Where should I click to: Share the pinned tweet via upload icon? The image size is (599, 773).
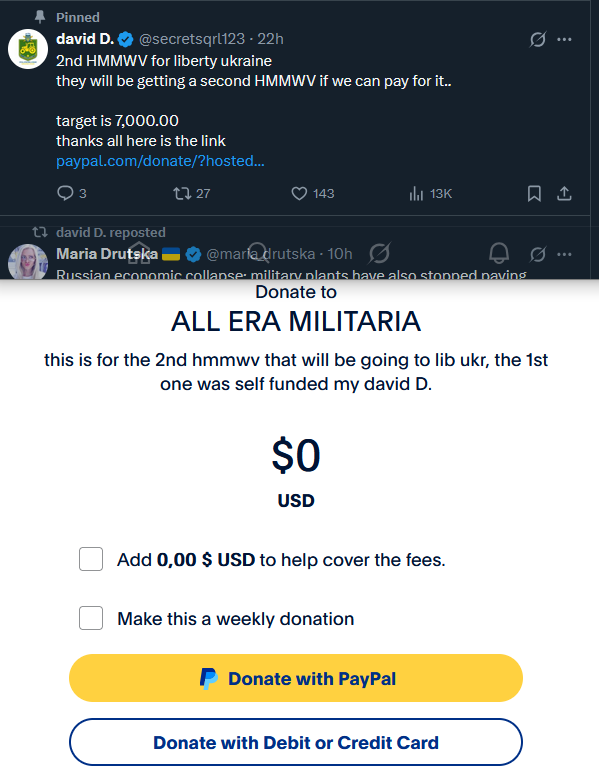pos(564,193)
